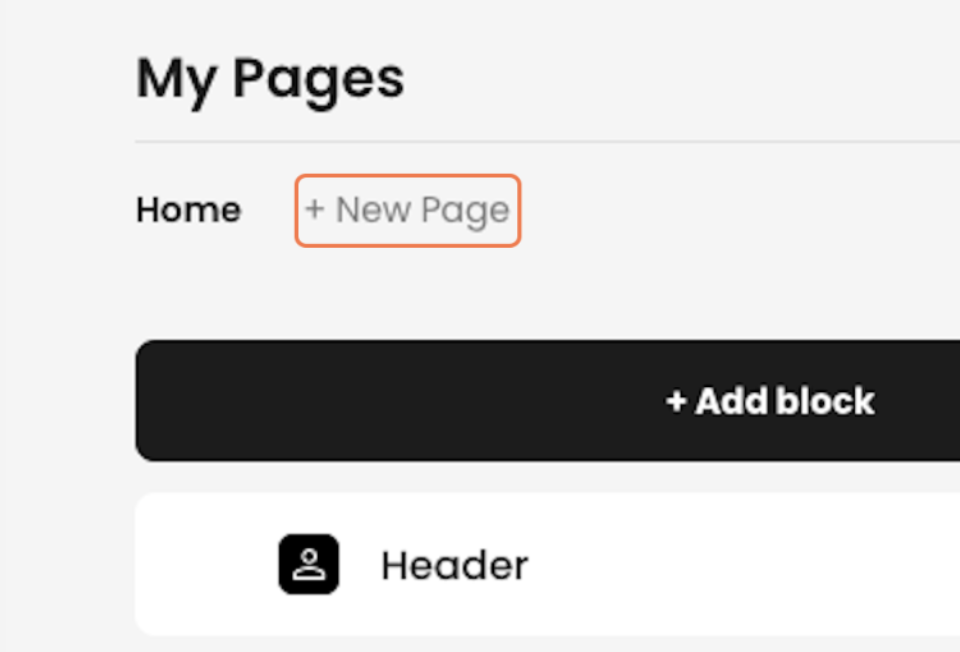Viewport: 960px width, 652px height.
Task: Click the Header label text
Action: tap(454, 565)
